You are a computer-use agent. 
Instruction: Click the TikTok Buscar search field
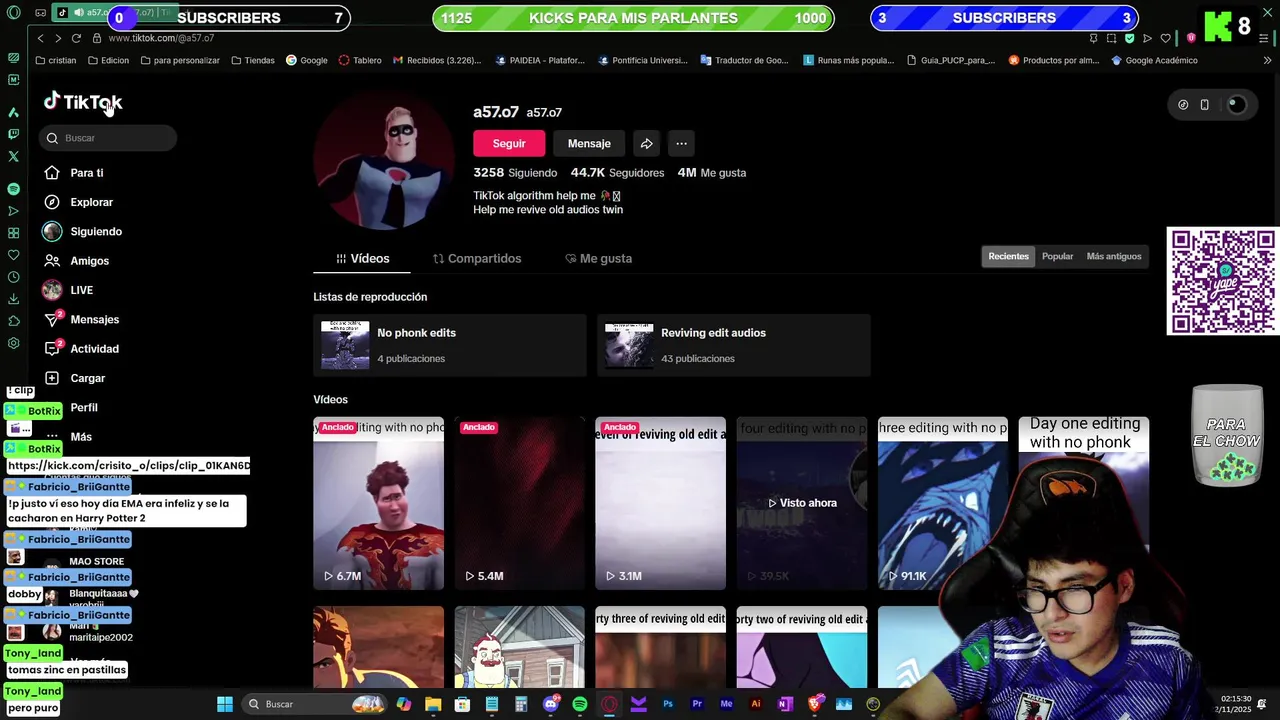click(x=108, y=138)
